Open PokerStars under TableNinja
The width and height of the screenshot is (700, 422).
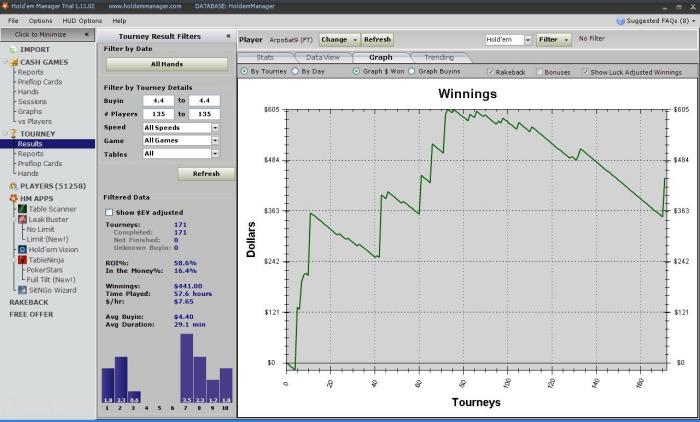[45, 270]
